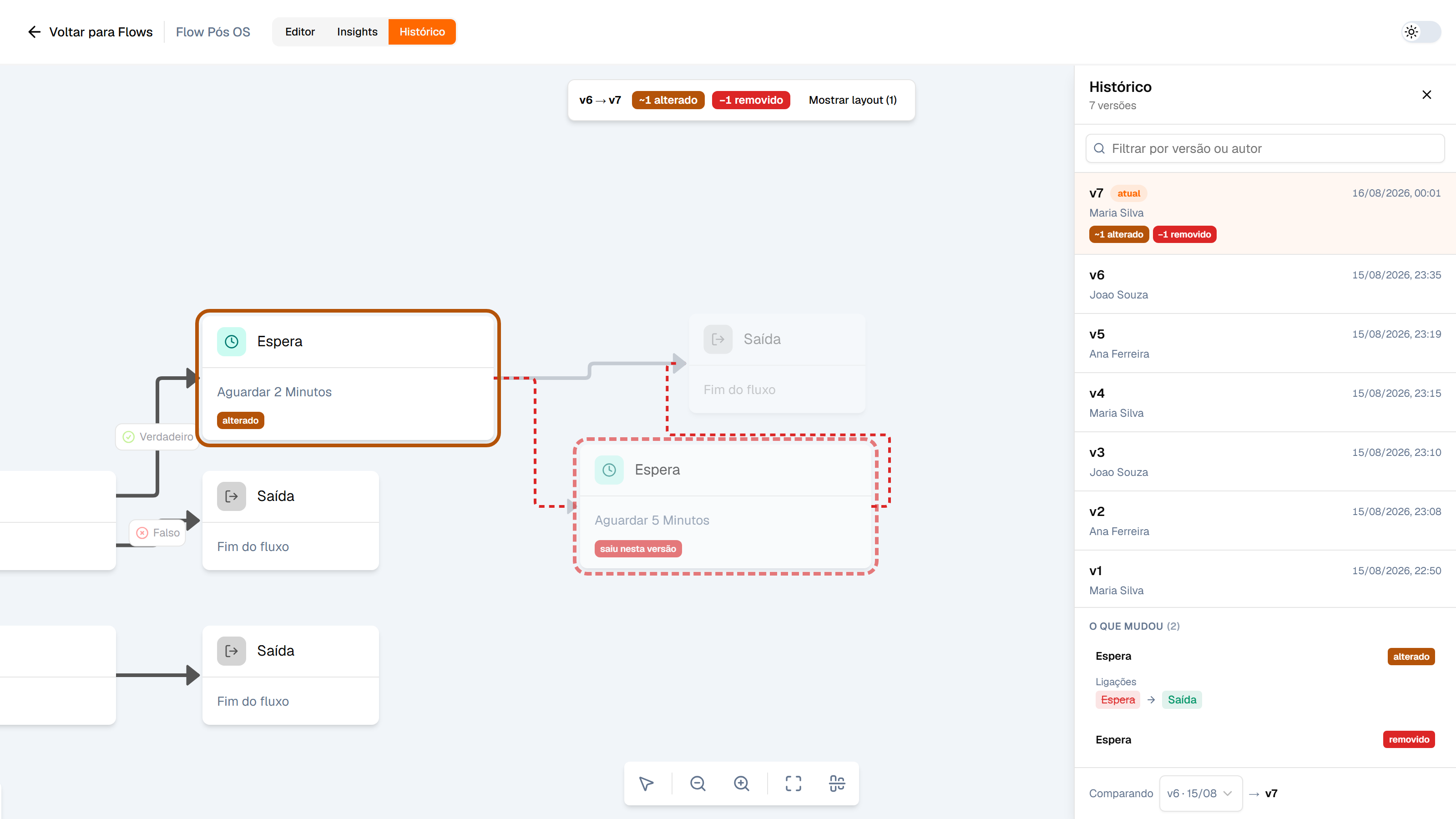Viewport: 1456px width, 819px height.
Task: Zoom in on the canvas
Action: pos(742,784)
